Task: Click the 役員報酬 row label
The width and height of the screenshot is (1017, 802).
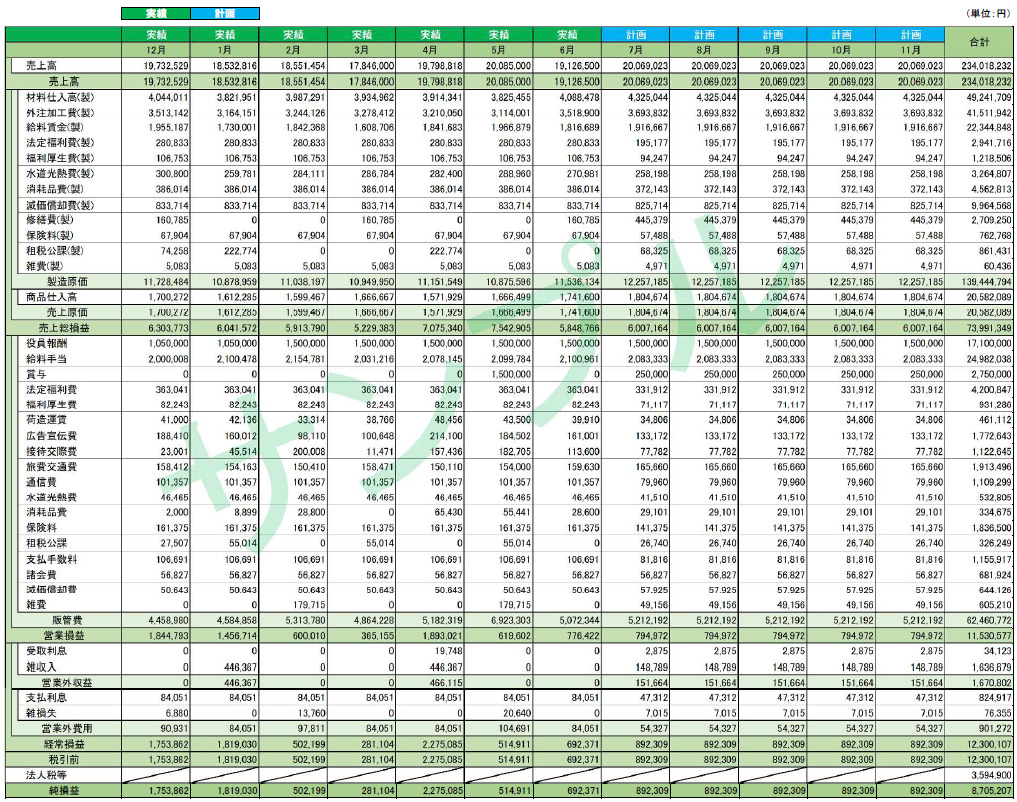Action: pyautogui.click(x=46, y=344)
